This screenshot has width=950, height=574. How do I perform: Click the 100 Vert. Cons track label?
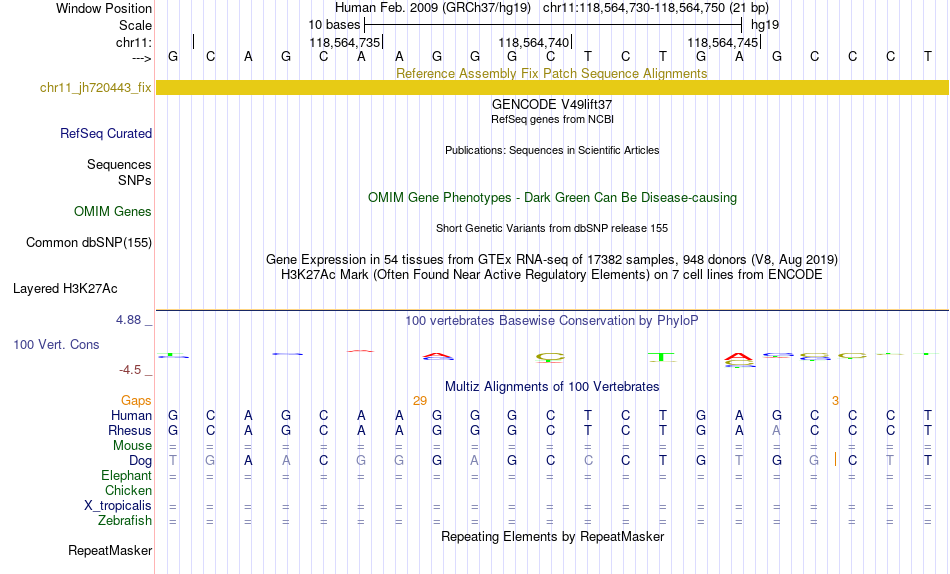[56, 344]
